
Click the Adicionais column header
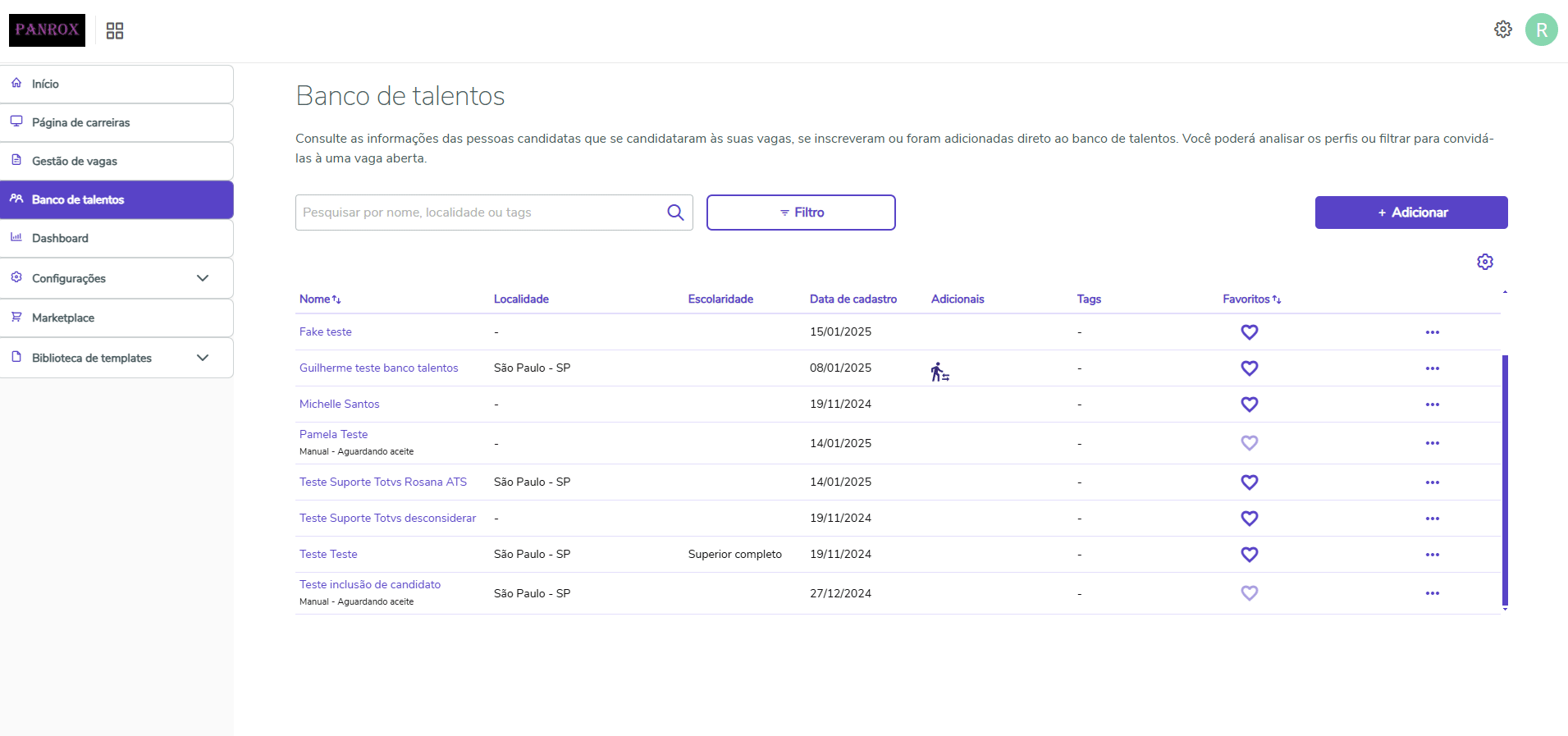(x=958, y=299)
